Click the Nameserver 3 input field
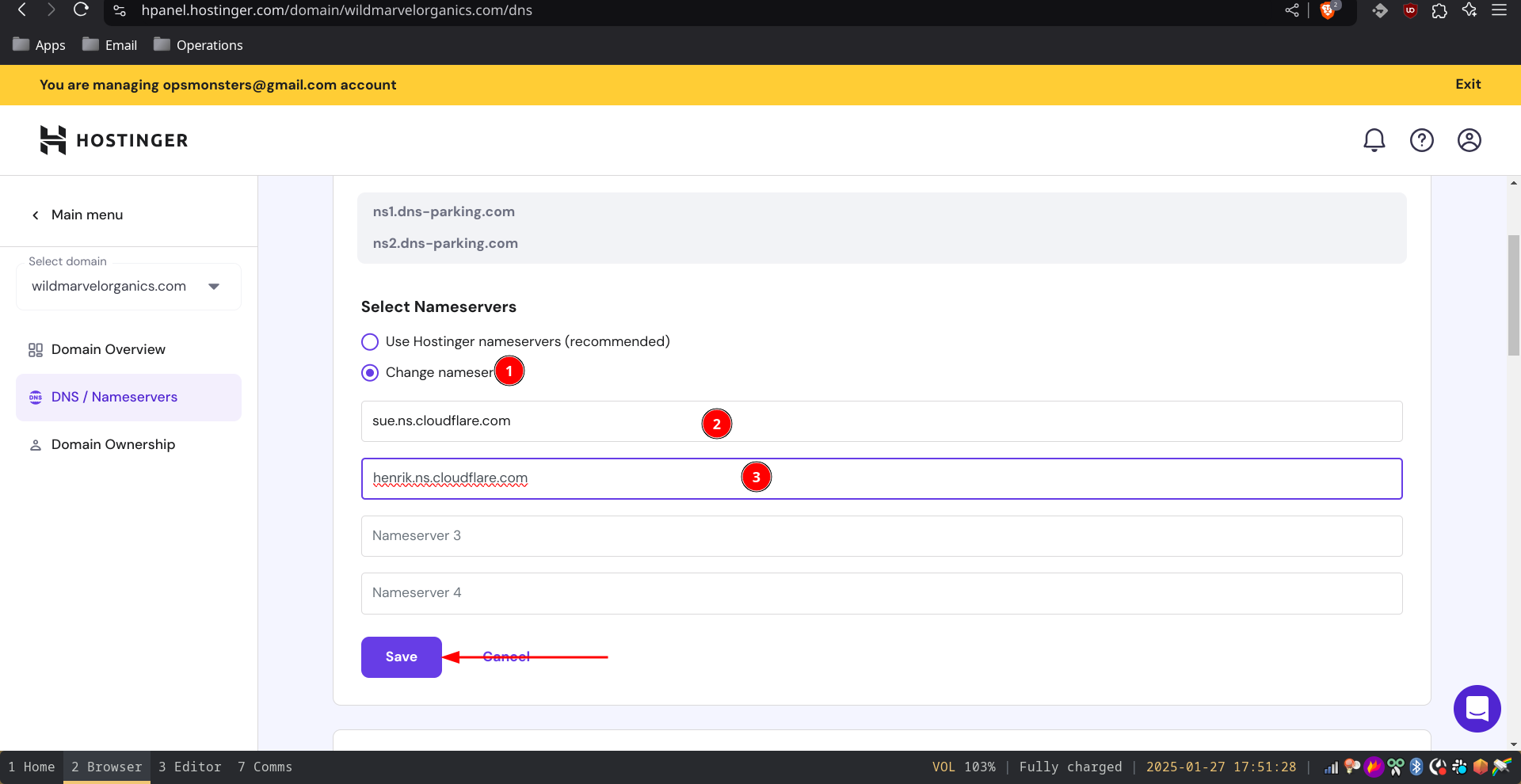The height and width of the screenshot is (784, 1521). click(x=881, y=536)
